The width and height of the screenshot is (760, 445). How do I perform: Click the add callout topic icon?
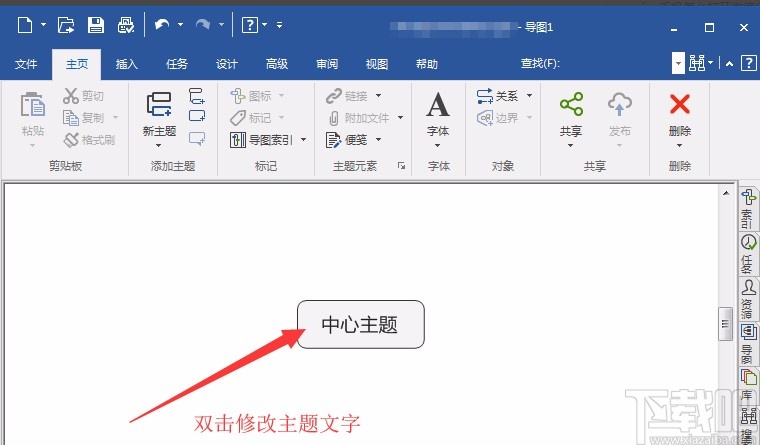tap(197, 139)
